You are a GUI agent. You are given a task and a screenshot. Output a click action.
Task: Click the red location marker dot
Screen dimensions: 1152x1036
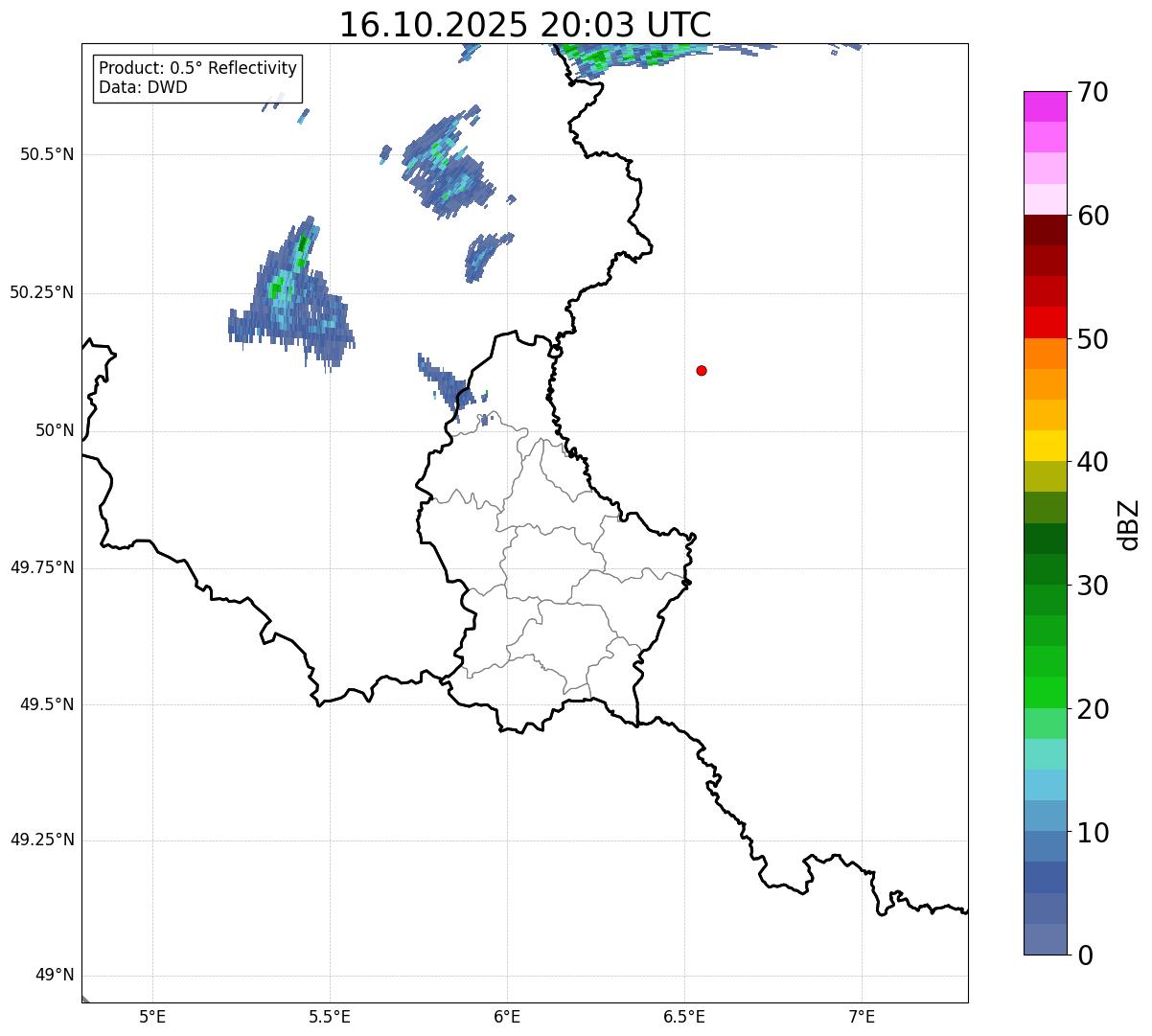702,370
